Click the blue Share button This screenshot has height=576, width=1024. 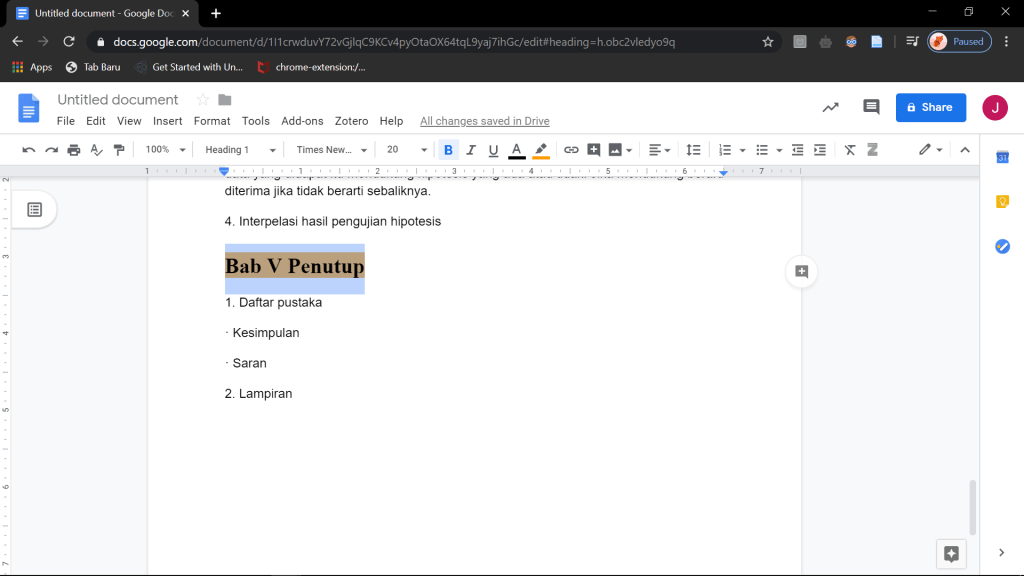(x=930, y=107)
